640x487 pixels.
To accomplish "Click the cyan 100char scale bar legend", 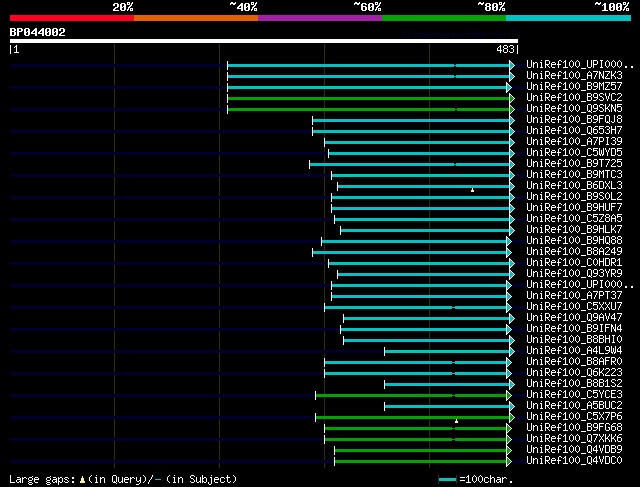I will click(x=447, y=480).
